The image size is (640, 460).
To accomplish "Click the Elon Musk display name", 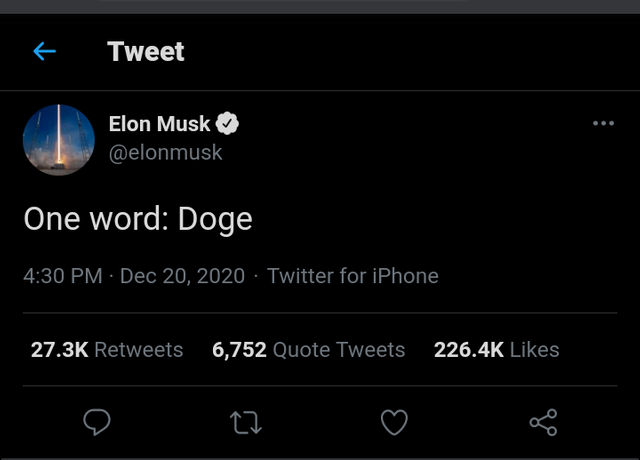I will (159, 124).
